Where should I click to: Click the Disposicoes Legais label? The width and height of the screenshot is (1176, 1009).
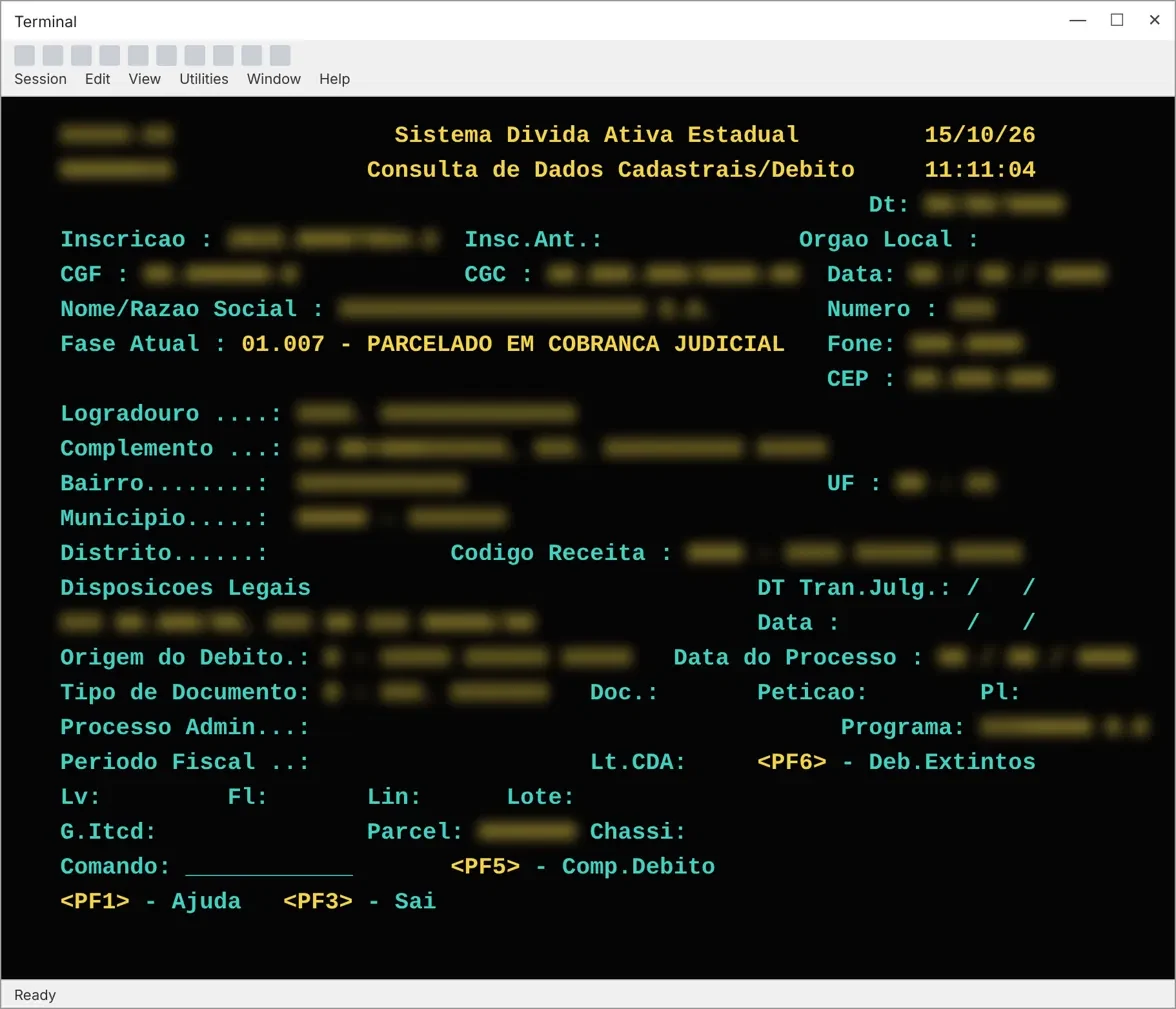pos(185,587)
